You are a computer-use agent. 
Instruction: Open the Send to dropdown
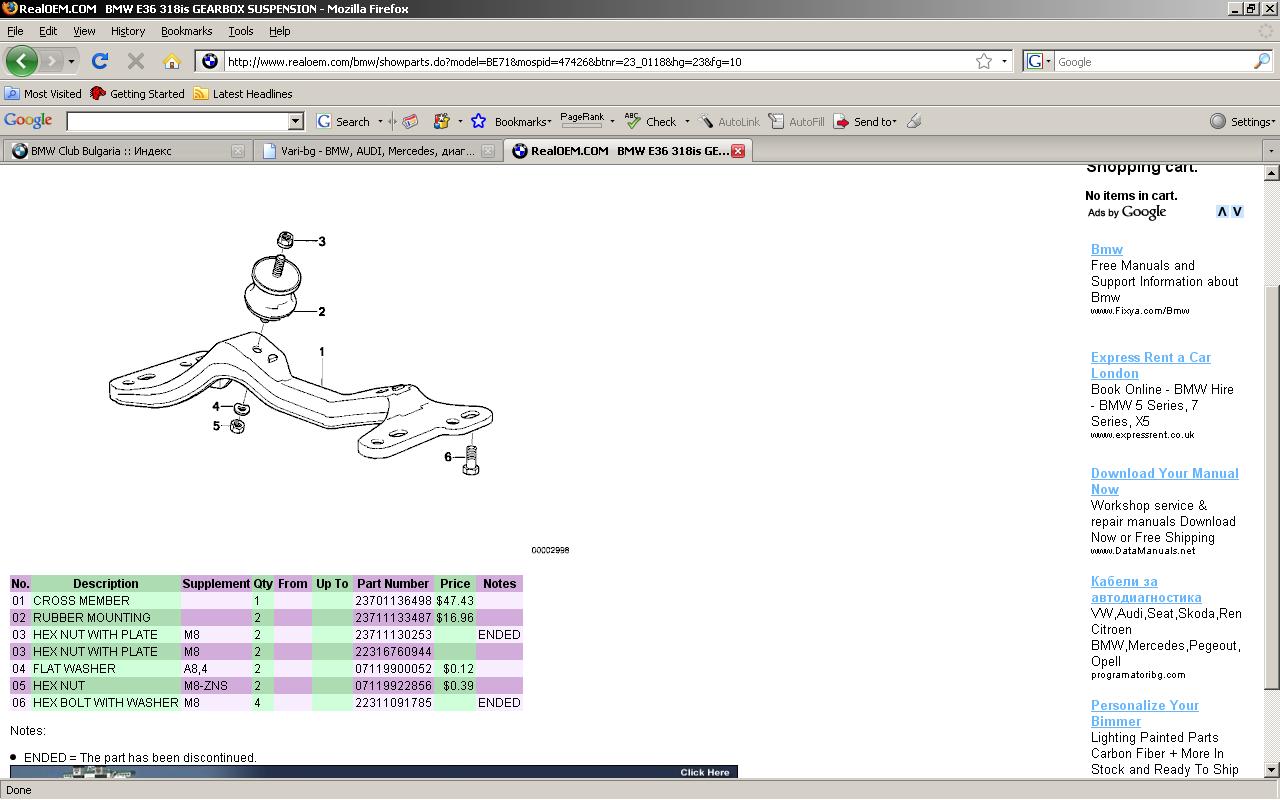tap(866, 121)
